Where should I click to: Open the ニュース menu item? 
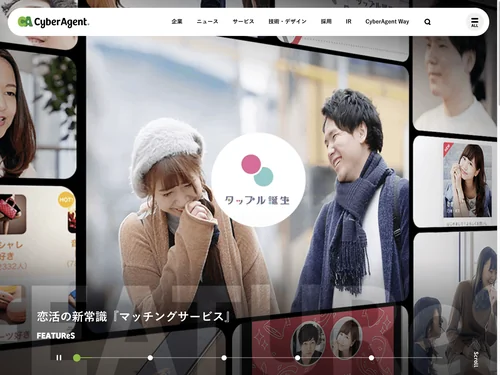coord(207,22)
